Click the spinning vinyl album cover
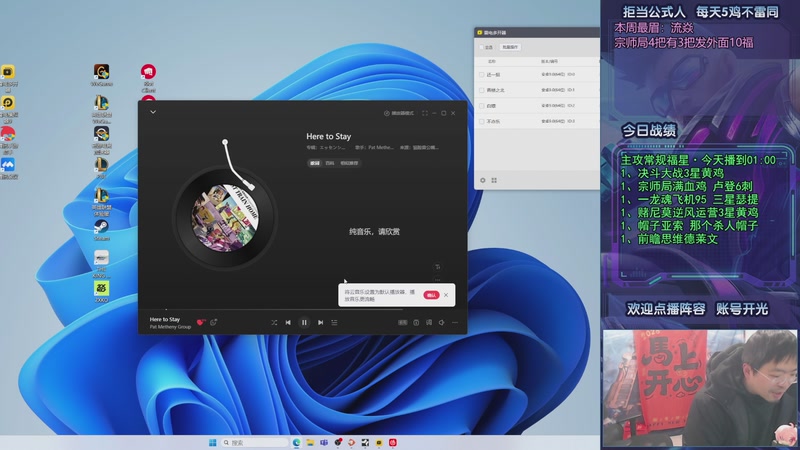 pos(225,218)
